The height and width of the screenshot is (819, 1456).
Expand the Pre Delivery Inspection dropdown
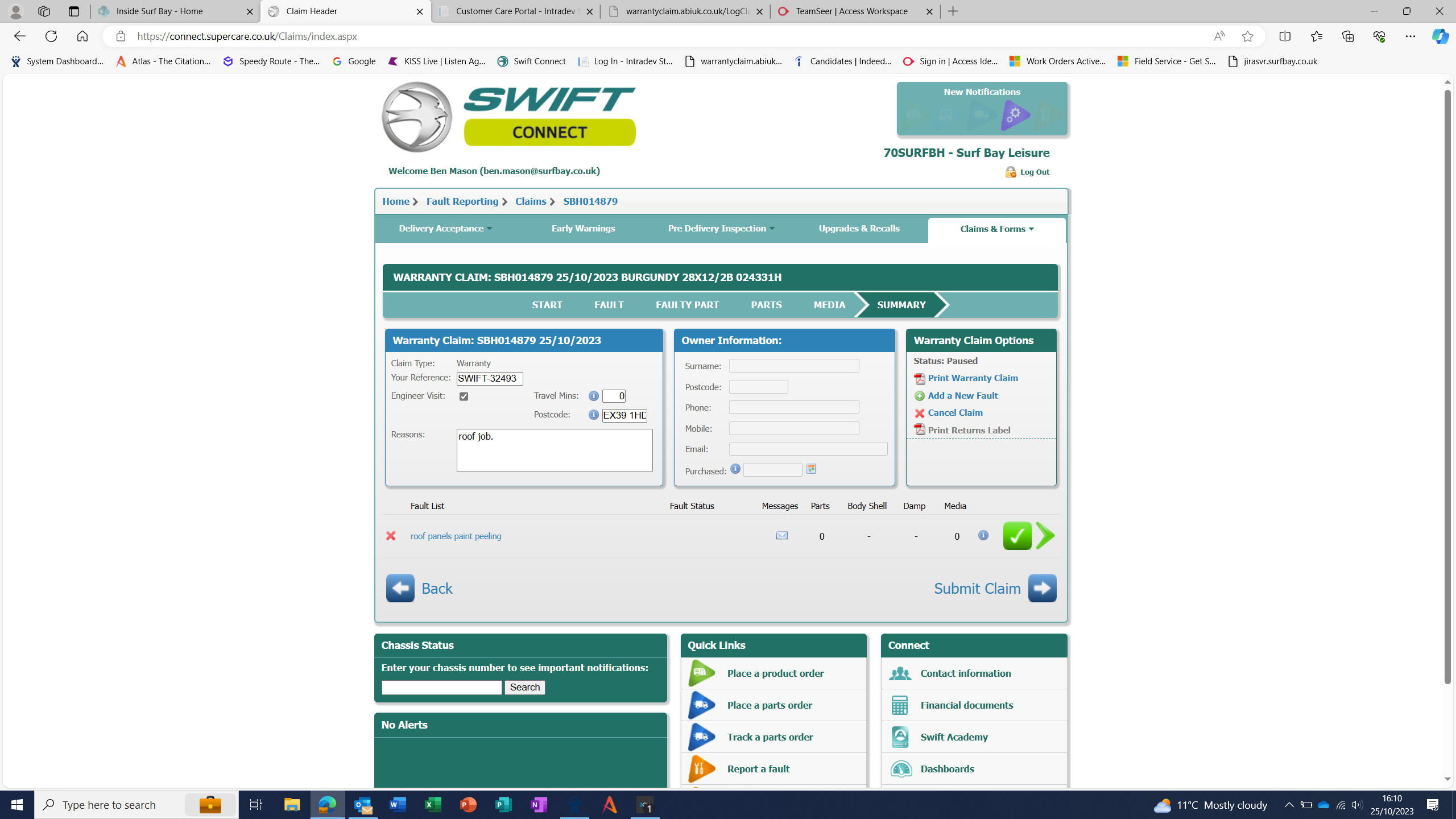pos(721,229)
